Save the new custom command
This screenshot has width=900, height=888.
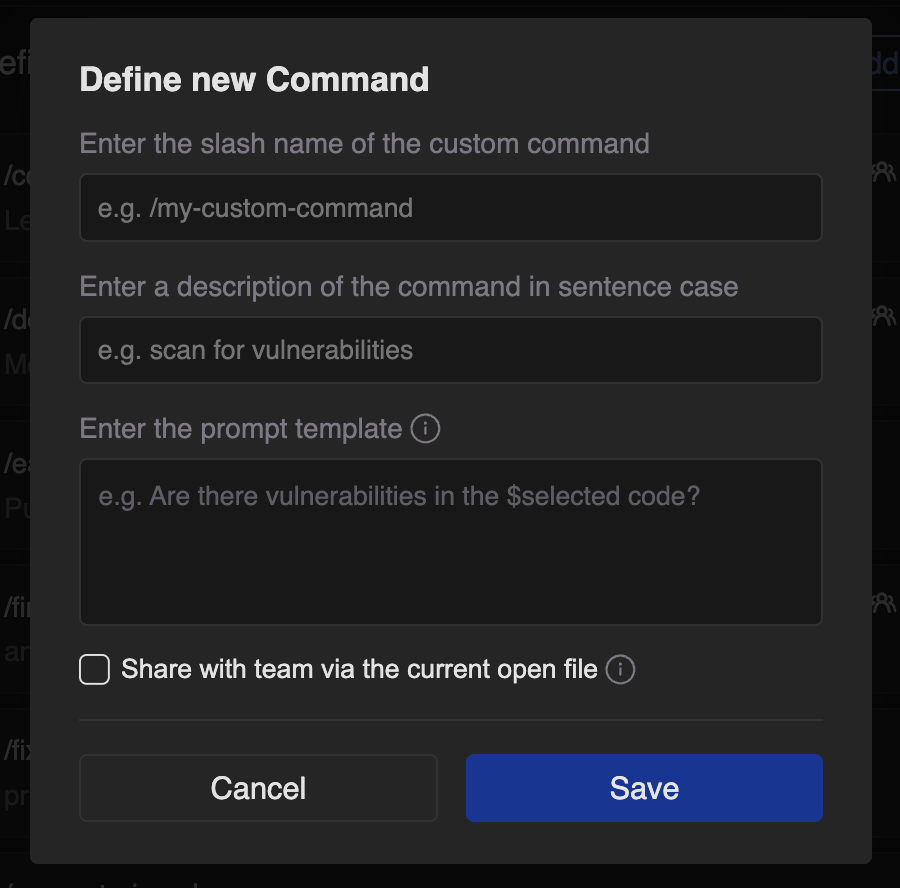[644, 788]
